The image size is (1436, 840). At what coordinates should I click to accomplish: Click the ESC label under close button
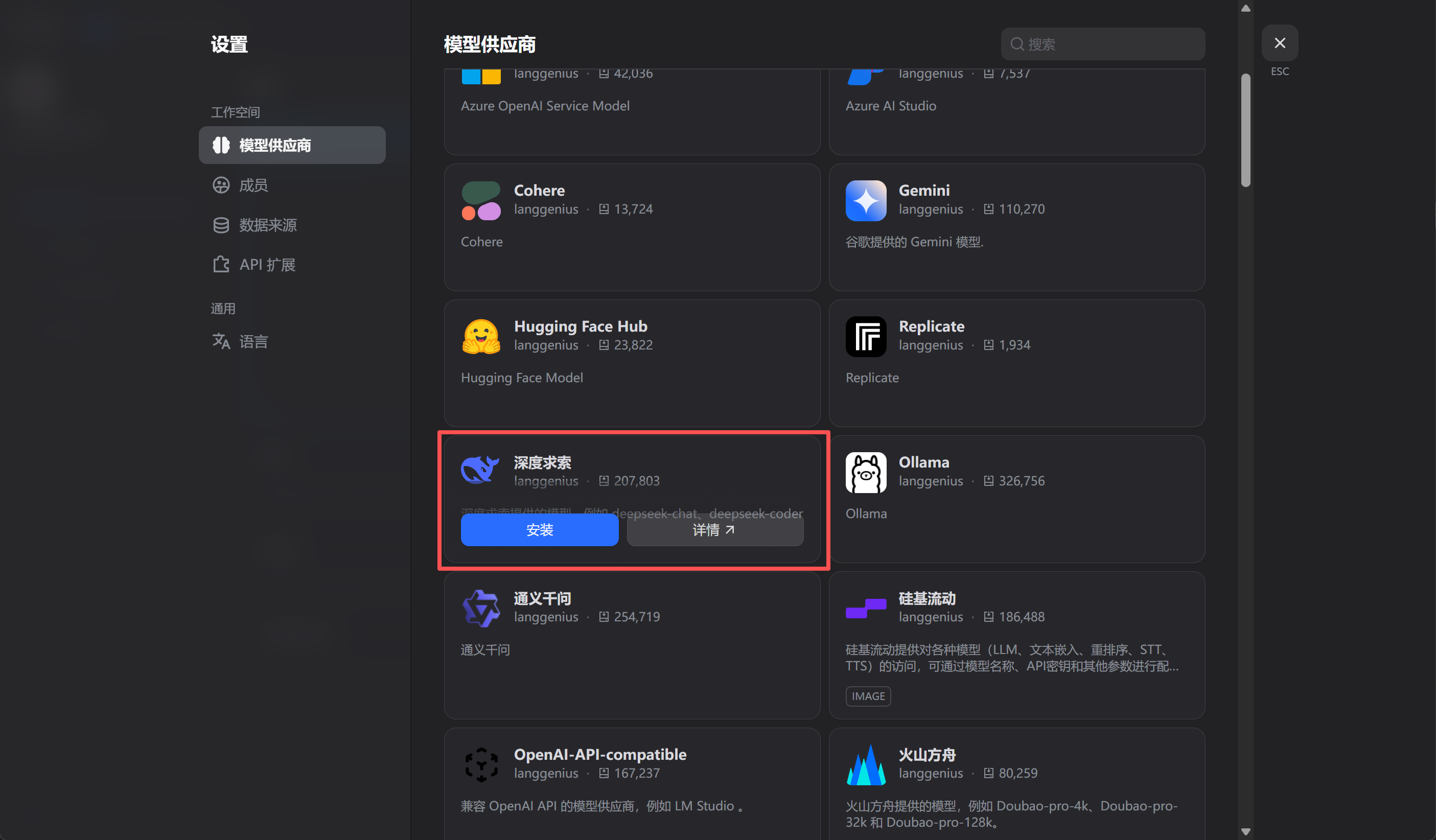(x=1279, y=71)
